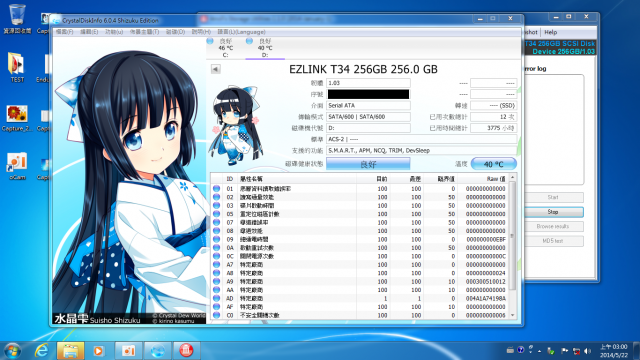Image resolution: width=640 pixels, height=360 pixels.
Task: Open the Windows Start button
Action: tap(13, 351)
